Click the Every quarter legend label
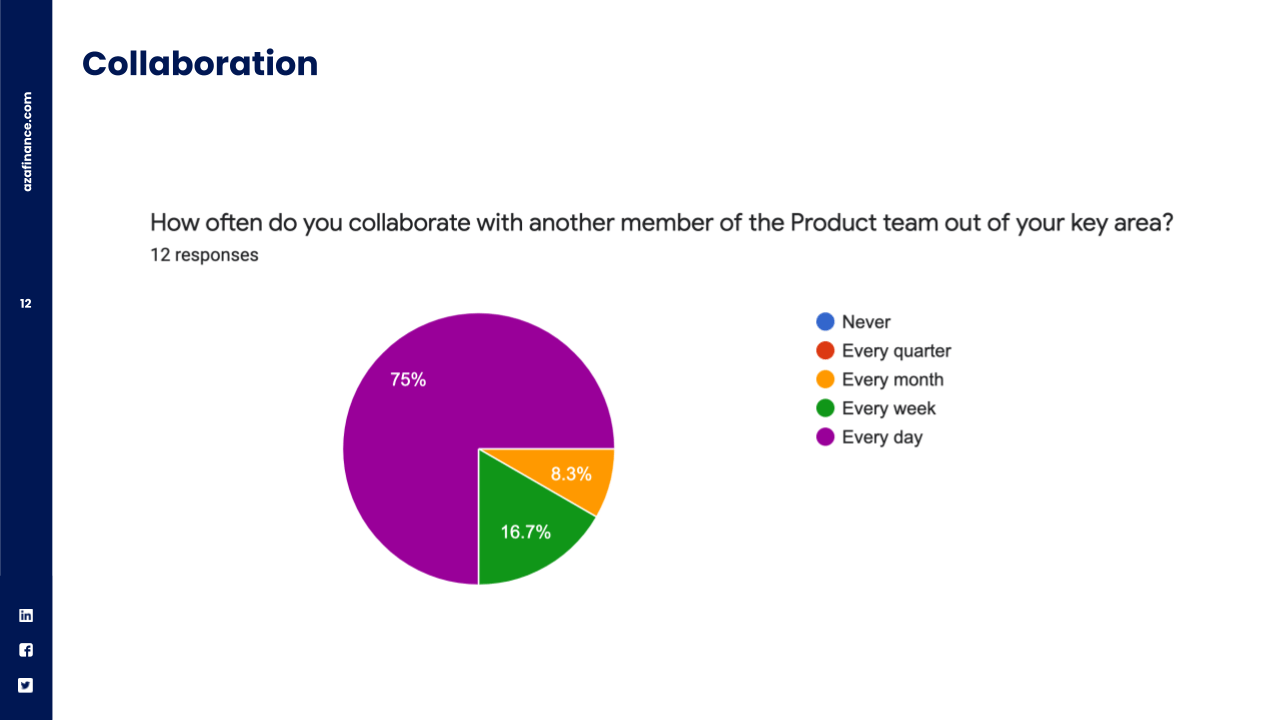 896,351
